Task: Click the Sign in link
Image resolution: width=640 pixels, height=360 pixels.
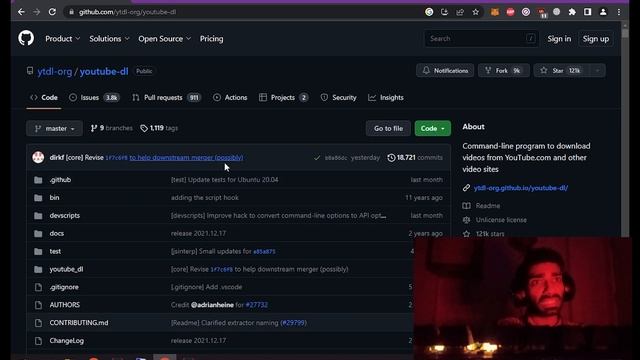Action: (x=559, y=39)
